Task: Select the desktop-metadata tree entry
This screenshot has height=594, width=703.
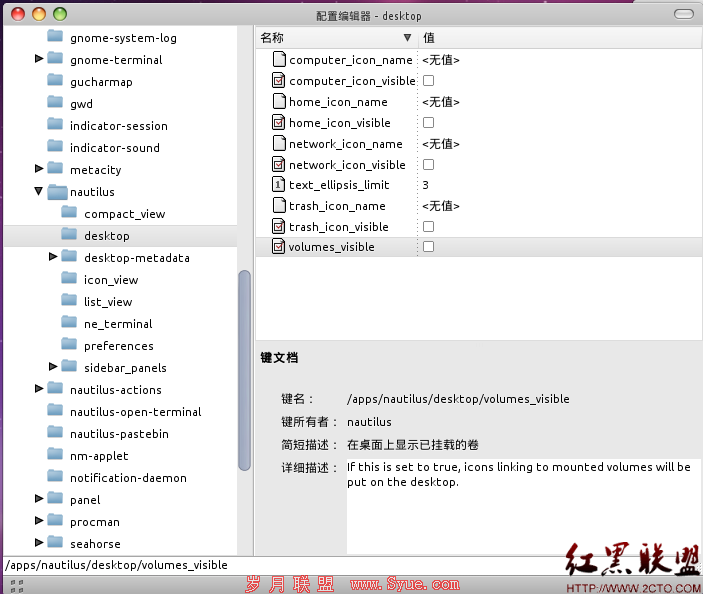Action: click(137, 258)
